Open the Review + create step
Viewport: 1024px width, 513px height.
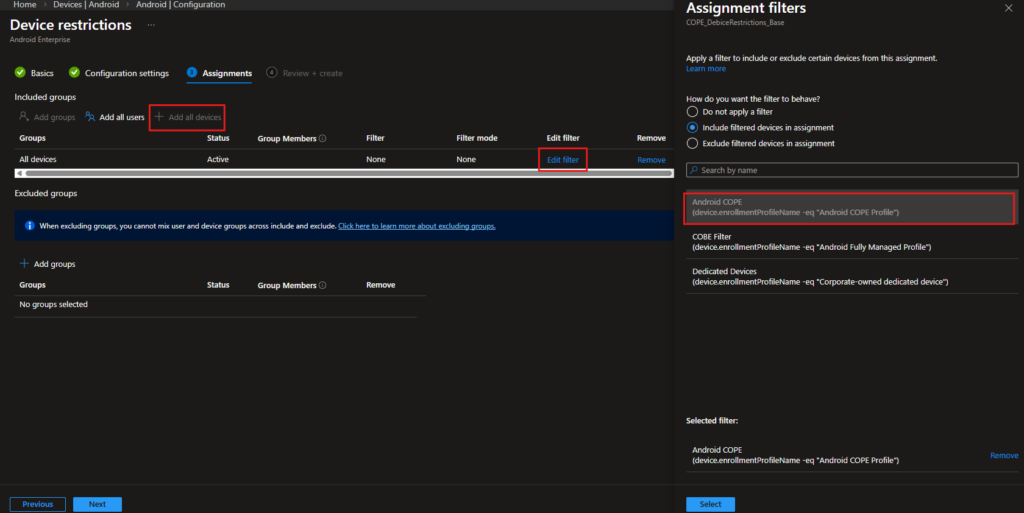tap(310, 73)
